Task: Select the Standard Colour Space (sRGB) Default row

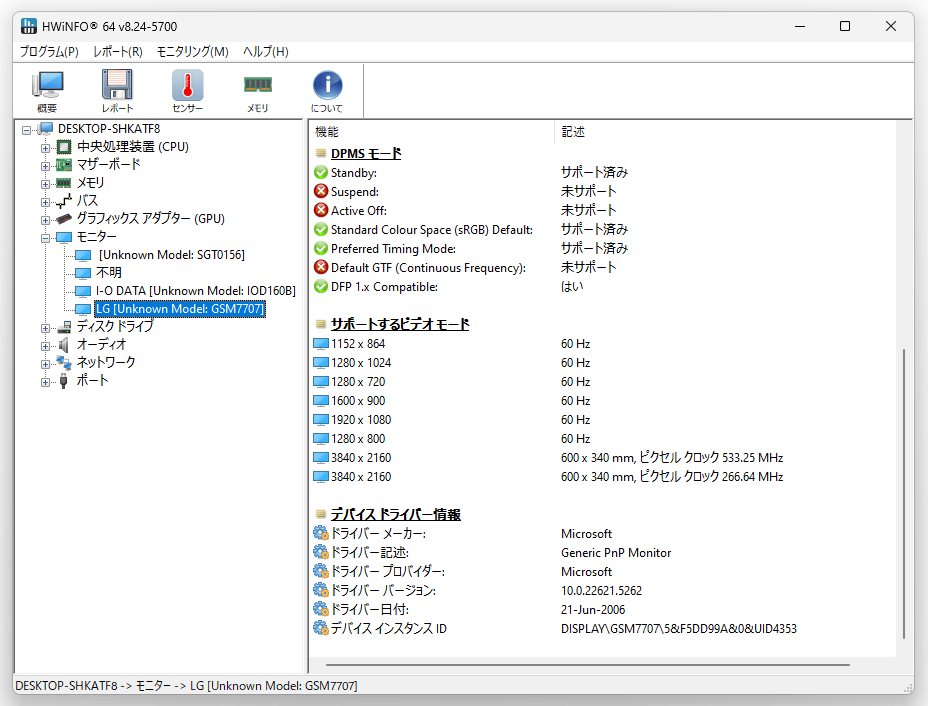Action: (x=602, y=230)
